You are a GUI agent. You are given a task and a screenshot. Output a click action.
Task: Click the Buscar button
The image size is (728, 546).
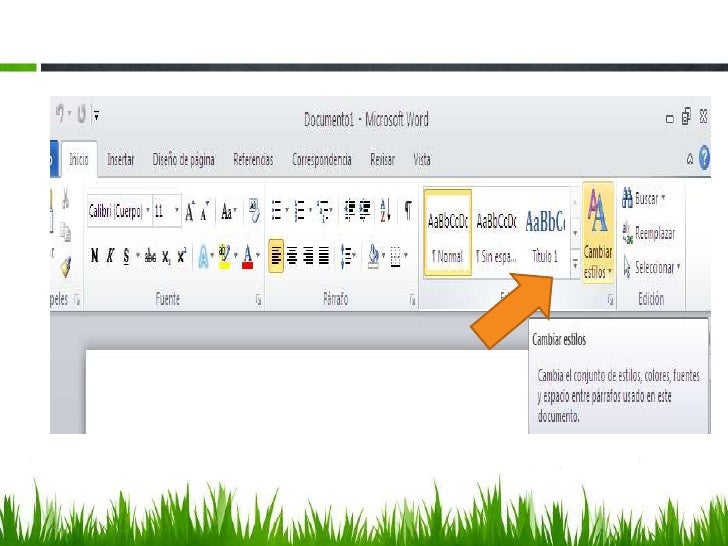644,199
